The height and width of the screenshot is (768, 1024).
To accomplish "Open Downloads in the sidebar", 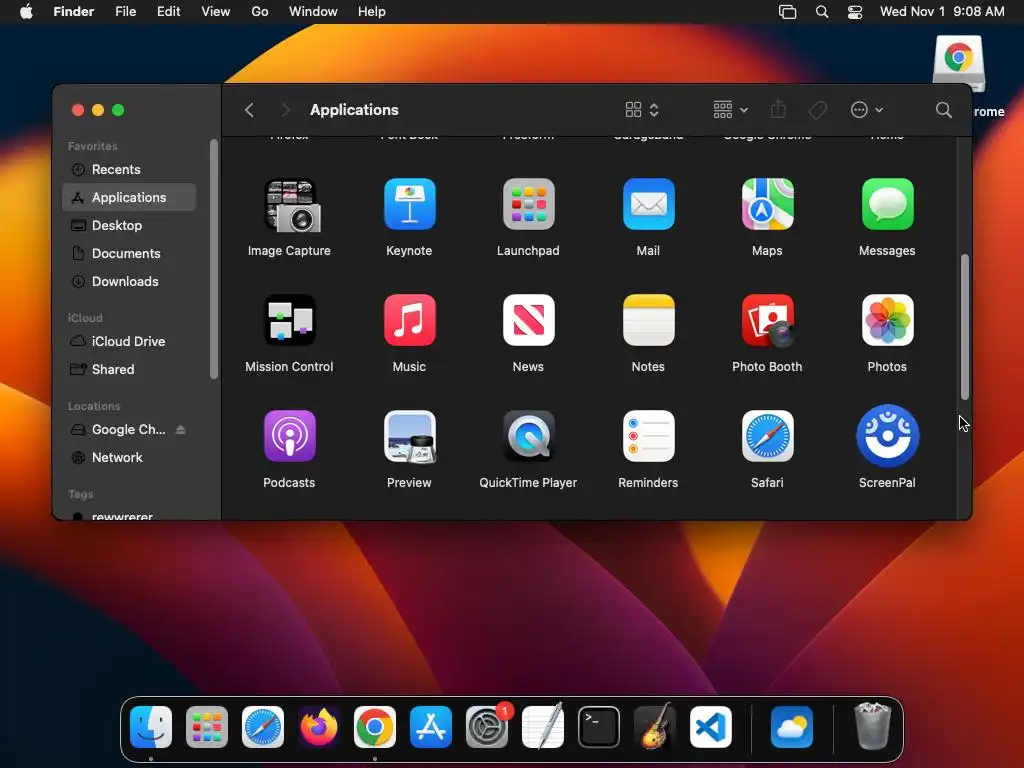I will click(129, 281).
